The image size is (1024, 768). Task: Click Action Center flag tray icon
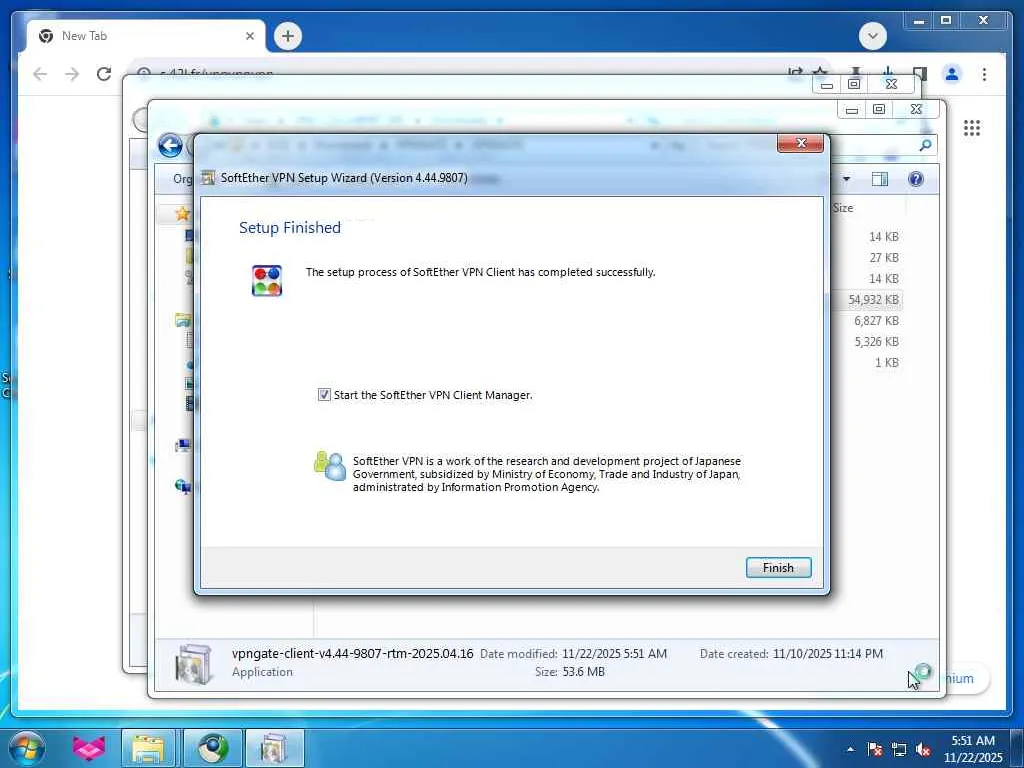click(x=874, y=749)
